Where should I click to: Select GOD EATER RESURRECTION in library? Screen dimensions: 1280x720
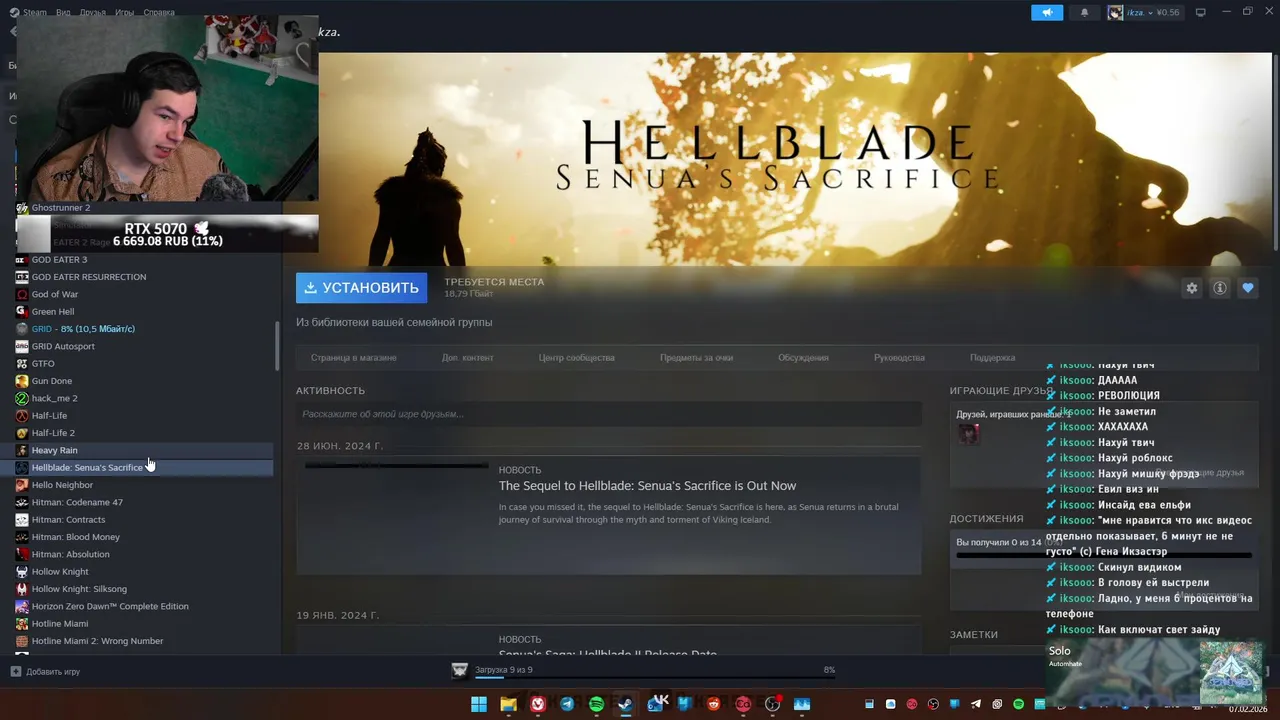tap(88, 277)
